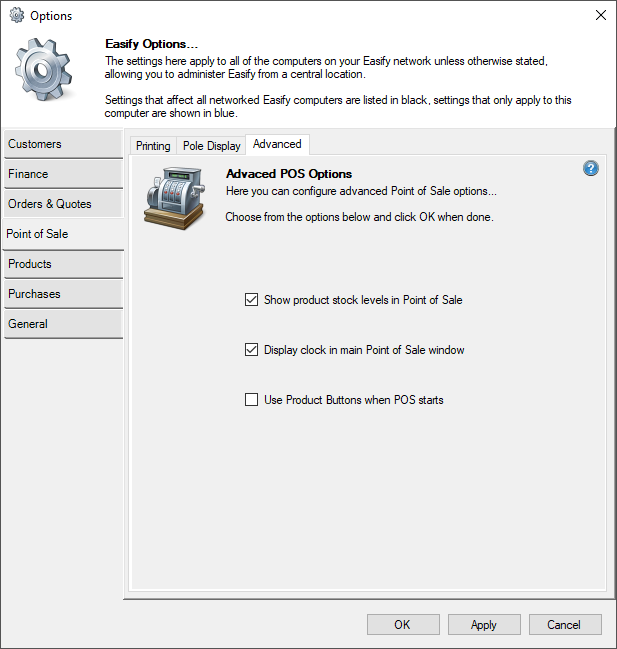The height and width of the screenshot is (649, 617).
Task: Click the large gear Options icon
Action: point(44,73)
